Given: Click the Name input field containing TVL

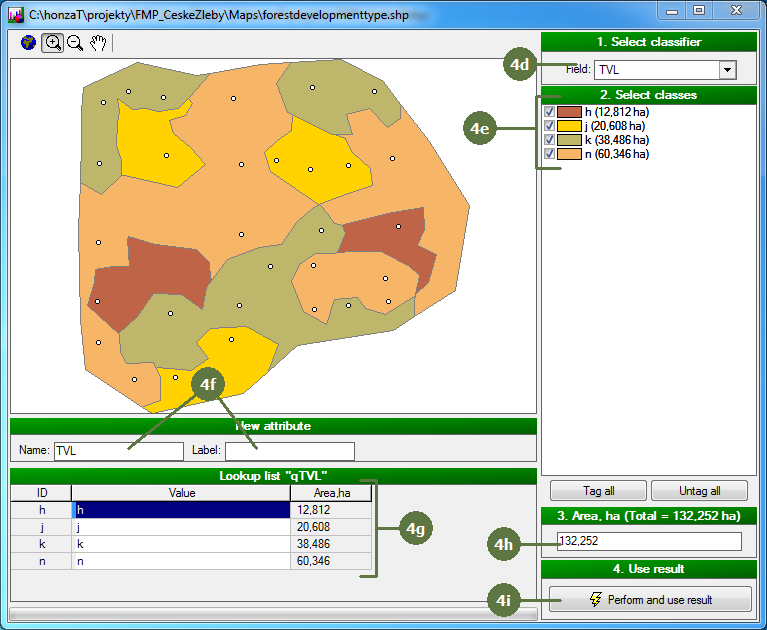Looking at the screenshot, I should tap(118, 451).
